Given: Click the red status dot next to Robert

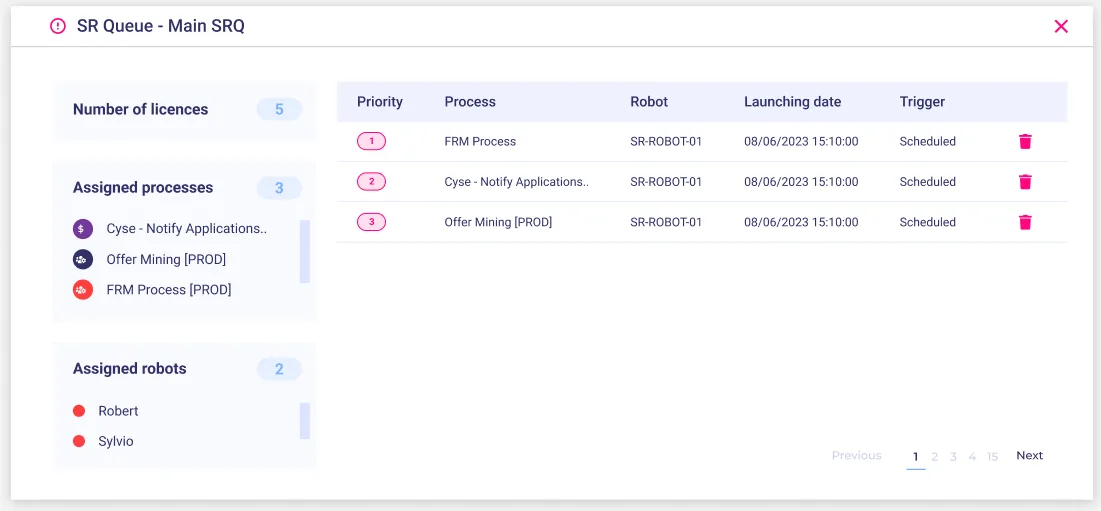Looking at the screenshot, I should (x=79, y=411).
